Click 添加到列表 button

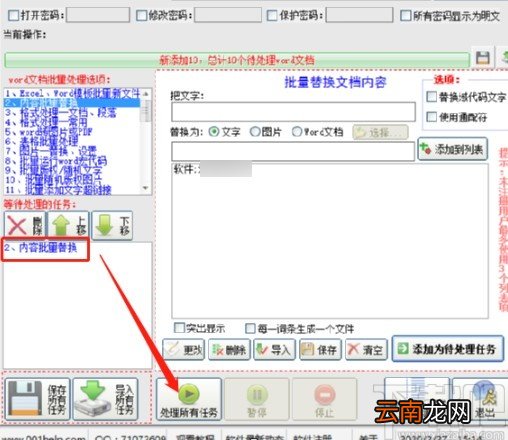tap(453, 149)
